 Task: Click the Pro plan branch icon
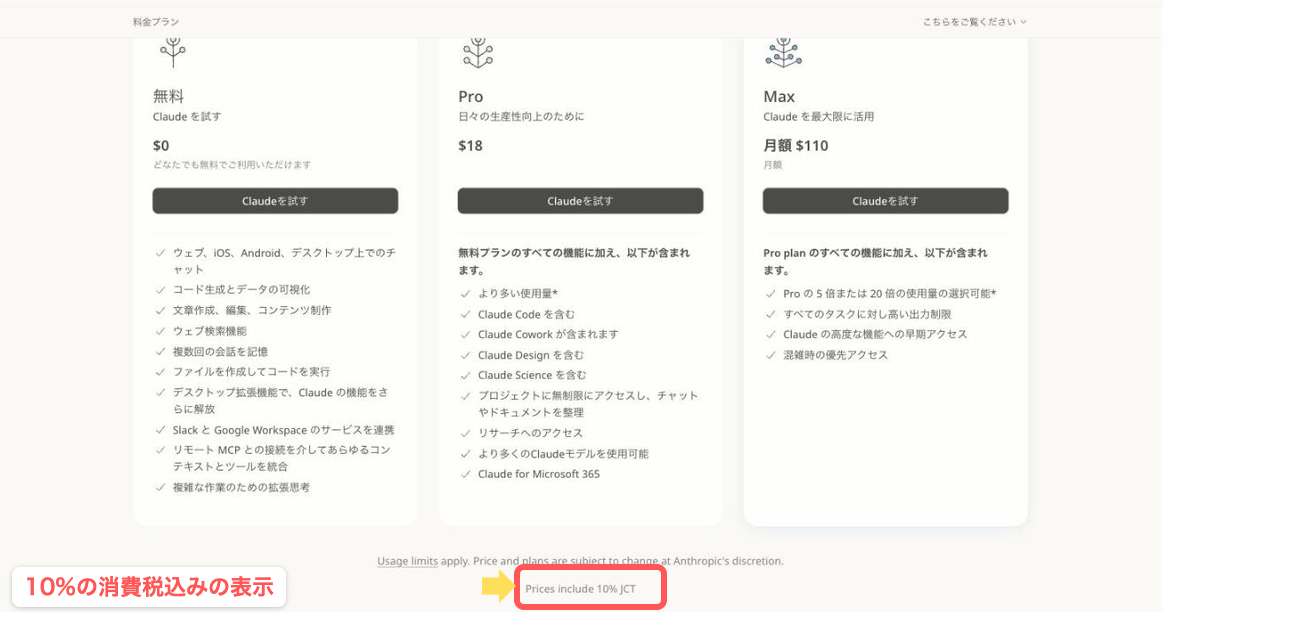[x=478, y=51]
